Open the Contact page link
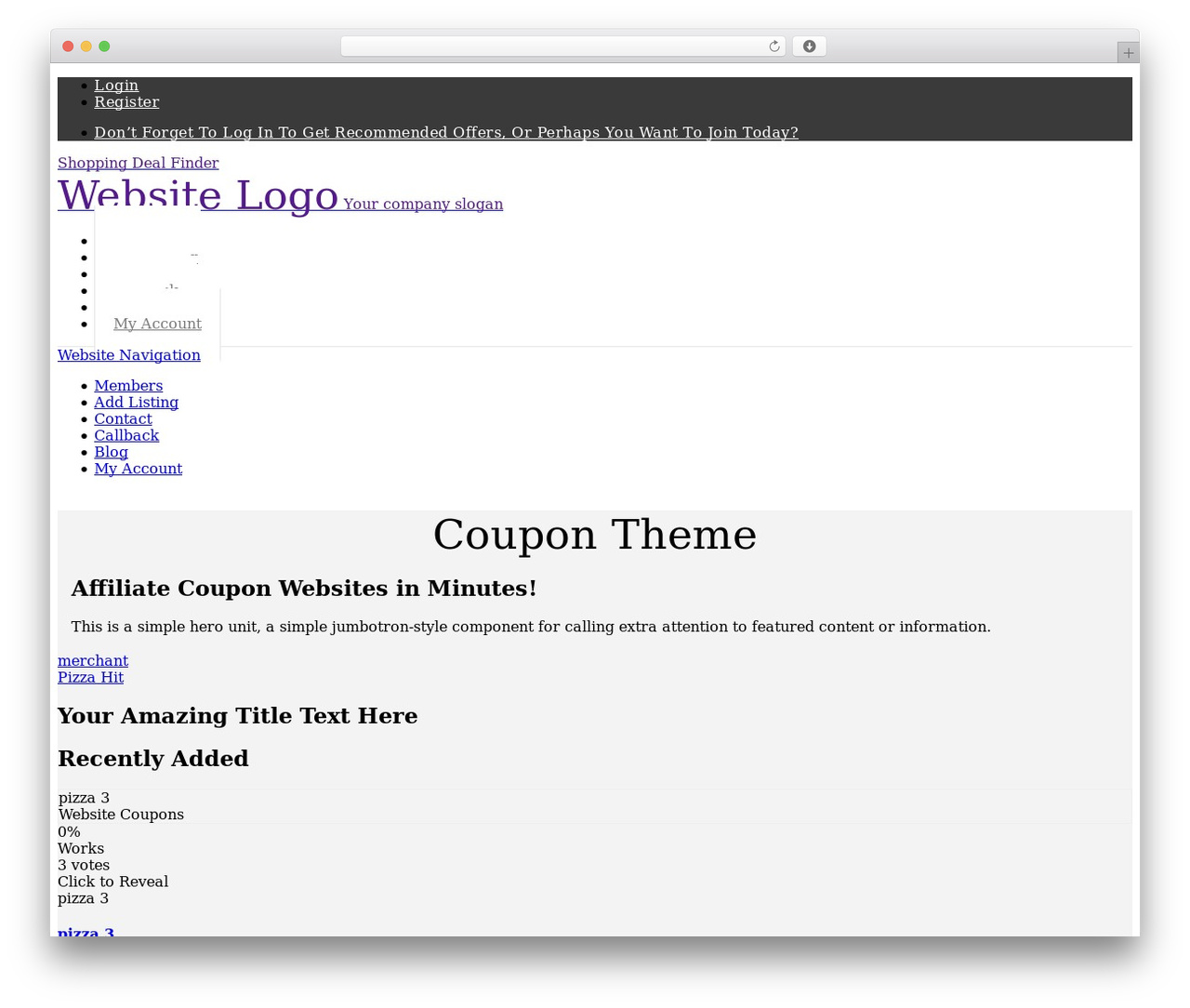 coord(123,419)
